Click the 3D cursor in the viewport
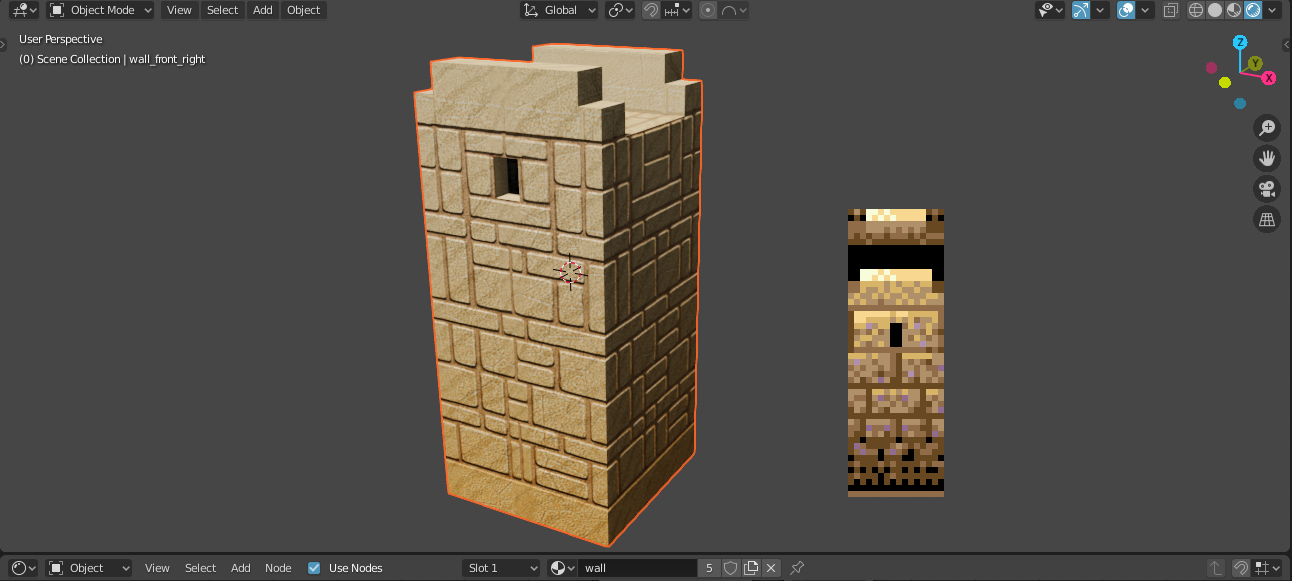This screenshot has height=581, width=1292. pyautogui.click(x=570, y=271)
